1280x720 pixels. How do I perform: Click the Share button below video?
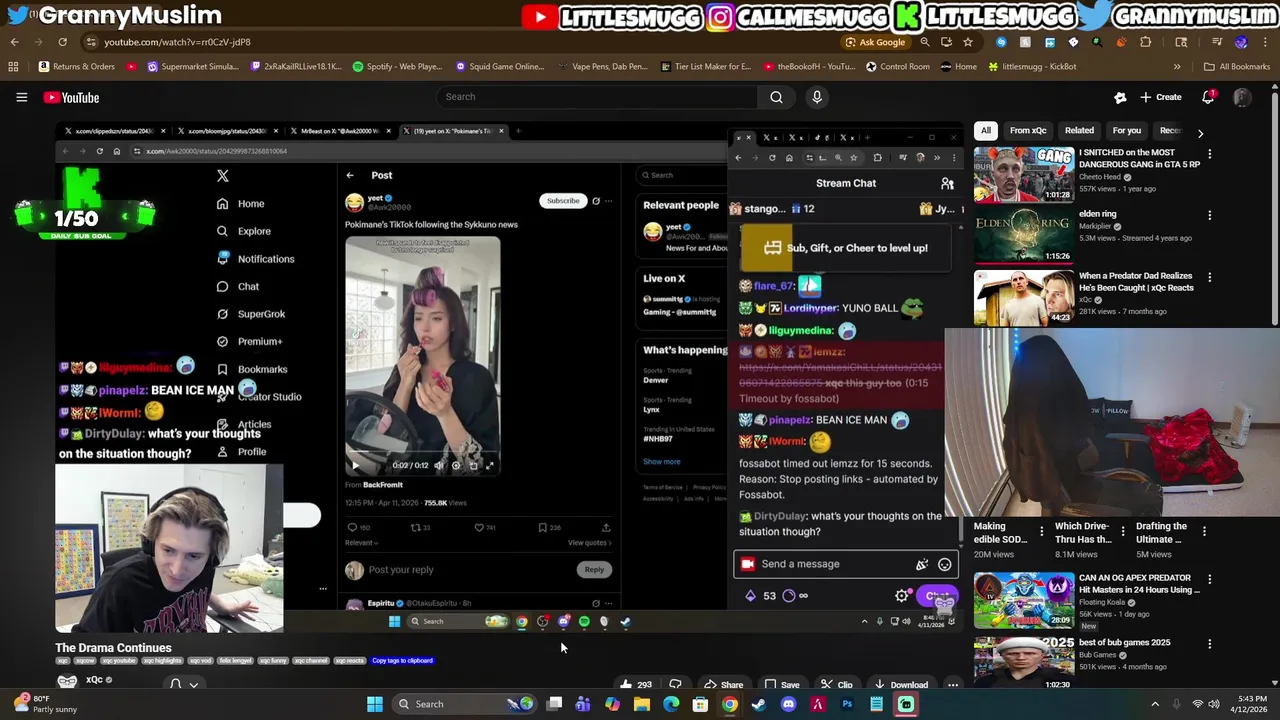[723, 685]
